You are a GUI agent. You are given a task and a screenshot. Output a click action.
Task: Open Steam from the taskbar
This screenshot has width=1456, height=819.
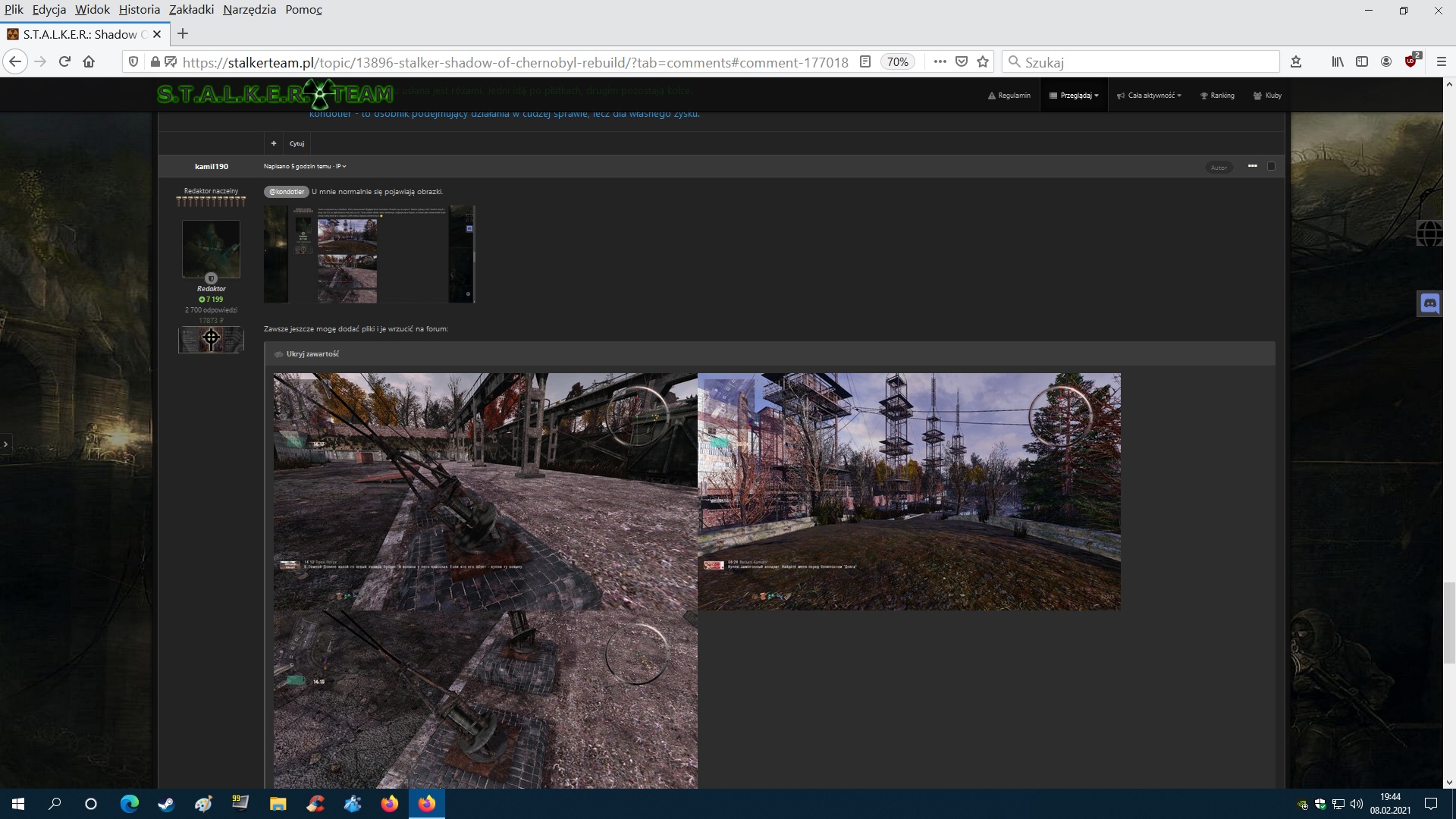(166, 804)
